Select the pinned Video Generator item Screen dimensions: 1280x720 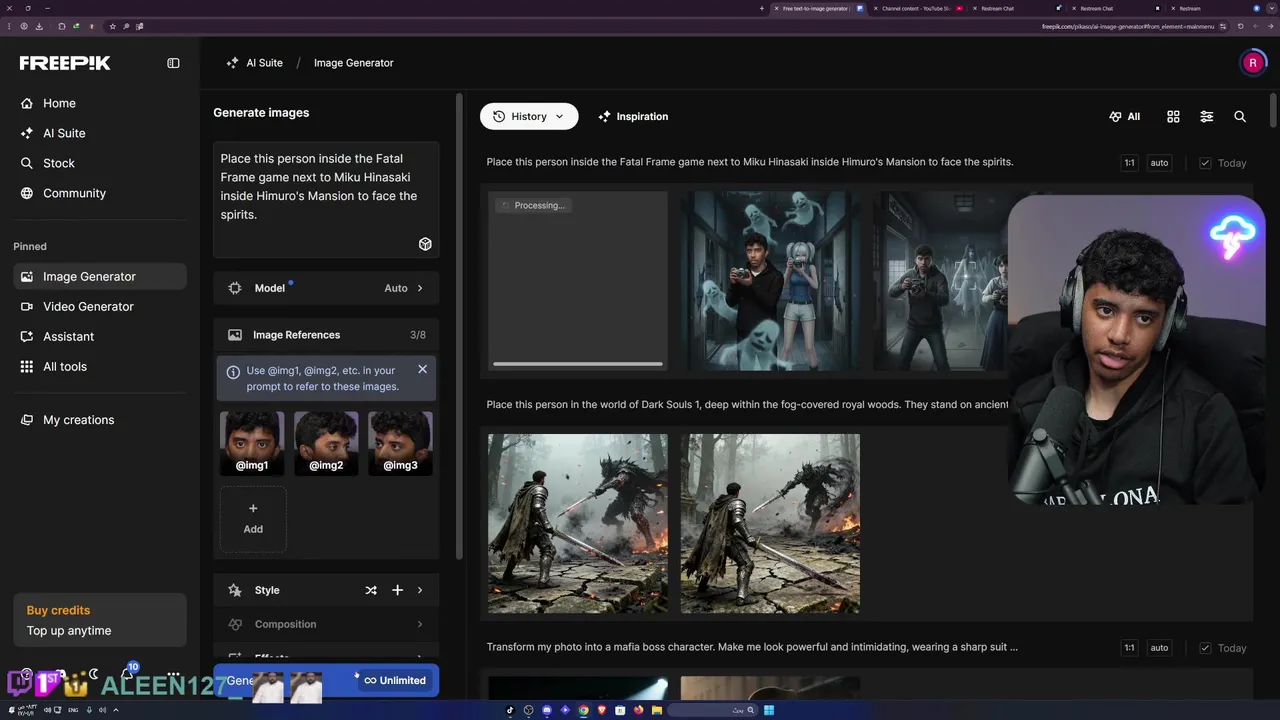(100, 306)
